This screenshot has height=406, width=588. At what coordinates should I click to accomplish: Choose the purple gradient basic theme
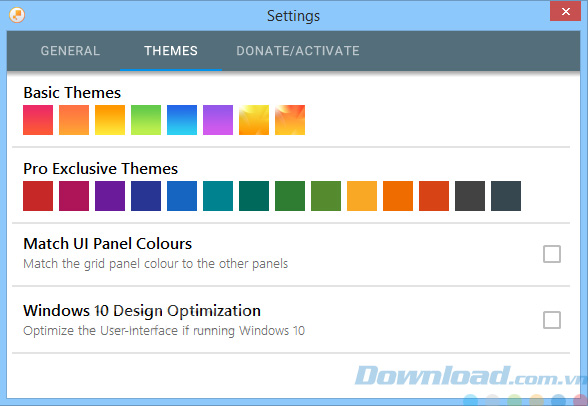pos(218,120)
